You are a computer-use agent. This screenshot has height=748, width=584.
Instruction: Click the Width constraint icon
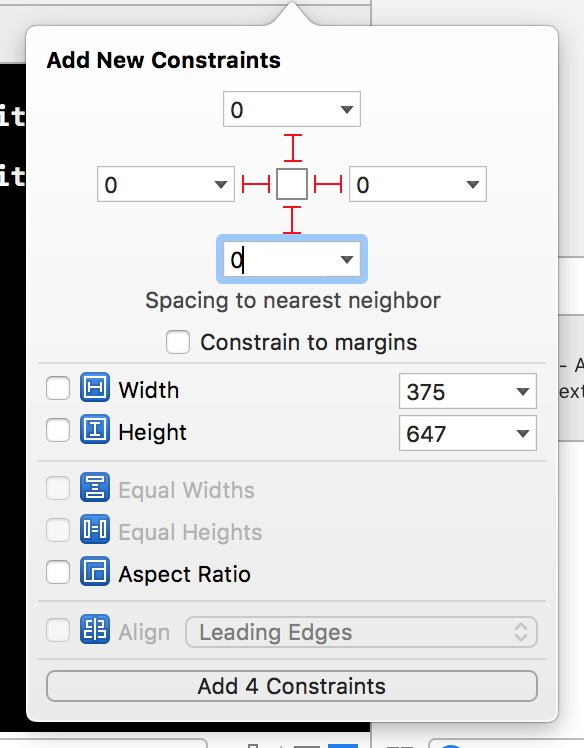(94, 387)
